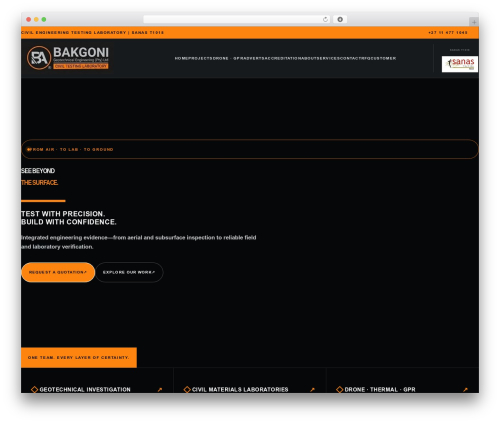Open the Projects menu item
The width and height of the screenshot is (500, 423).
tap(200, 58)
